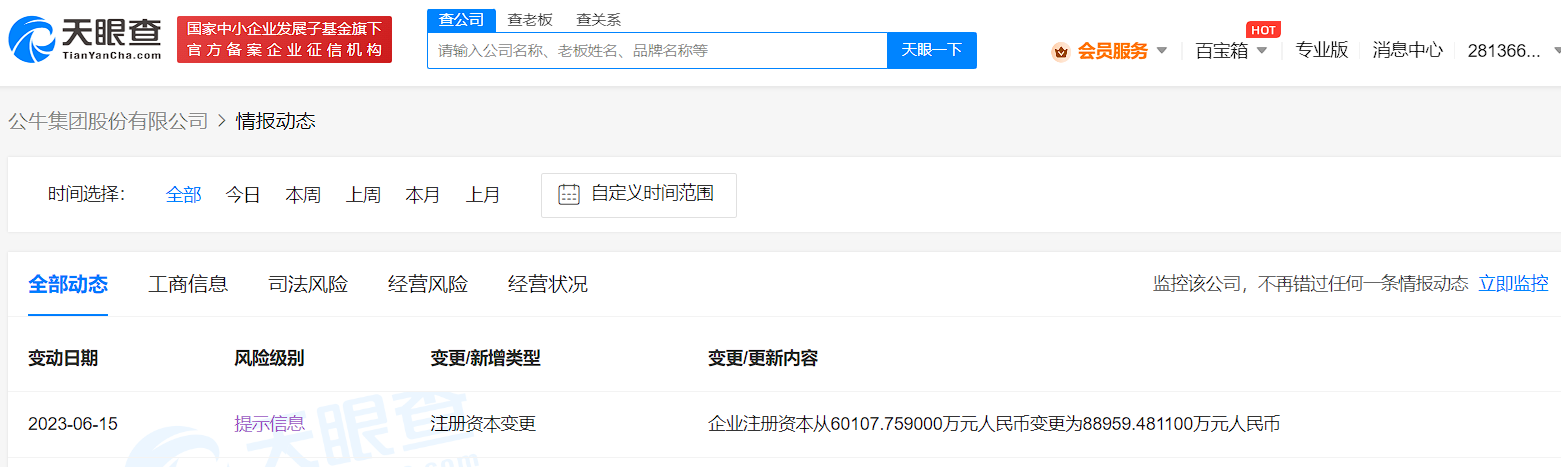Switch to the 经营状况 tab
The height and width of the screenshot is (467, 1561).
pyautogui.click(x=548, y=284)
